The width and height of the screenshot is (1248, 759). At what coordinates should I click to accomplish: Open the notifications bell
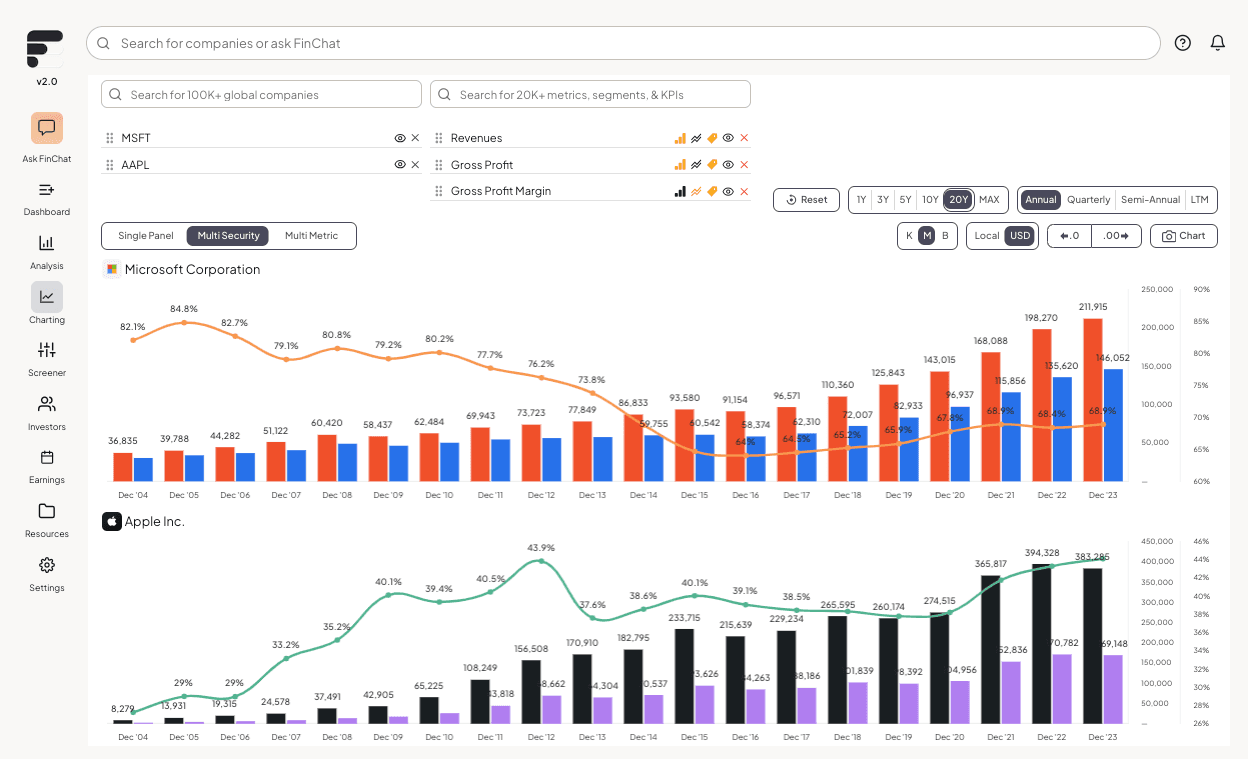pos(1218,43)
